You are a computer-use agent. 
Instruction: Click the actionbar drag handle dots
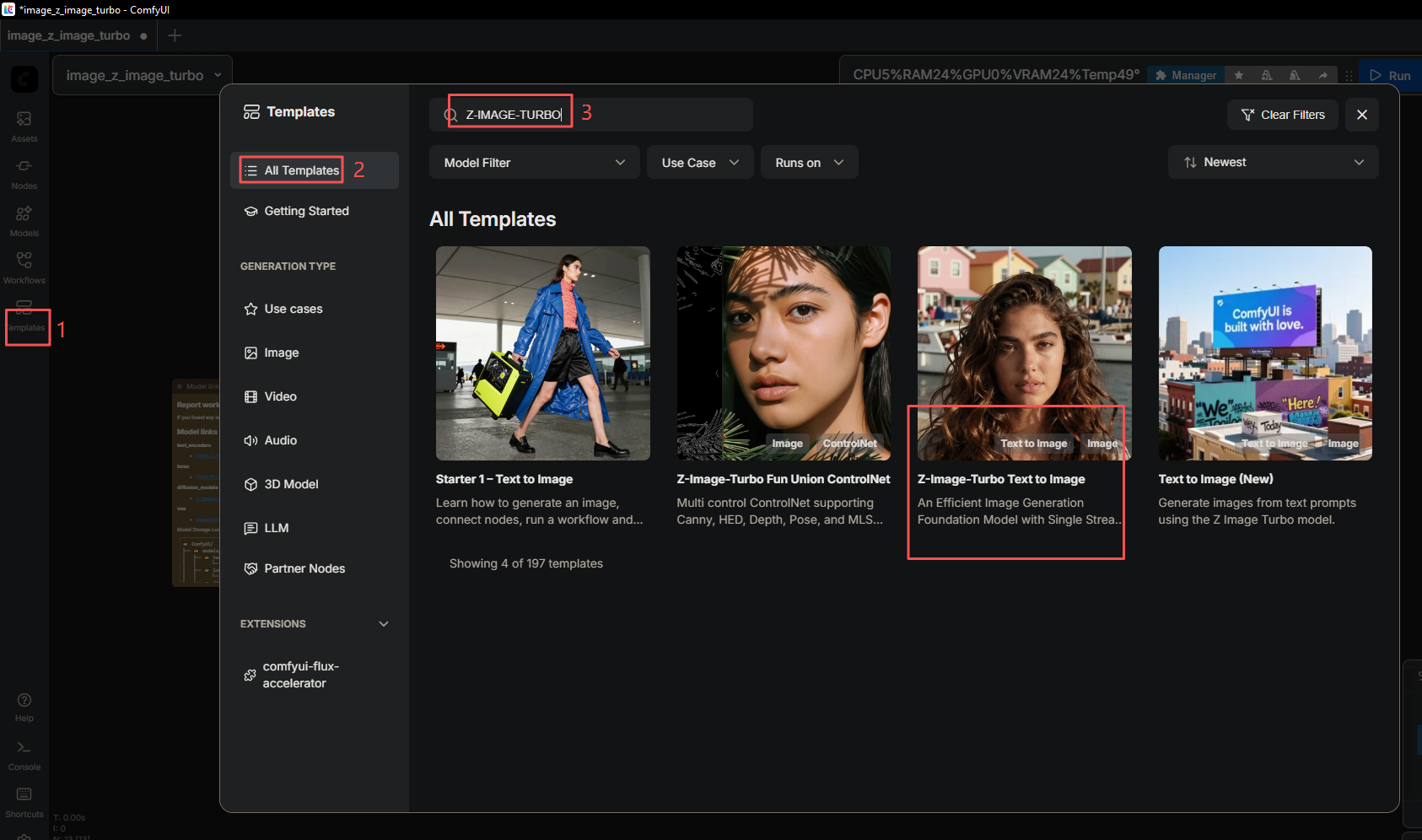pos(1349,75)
